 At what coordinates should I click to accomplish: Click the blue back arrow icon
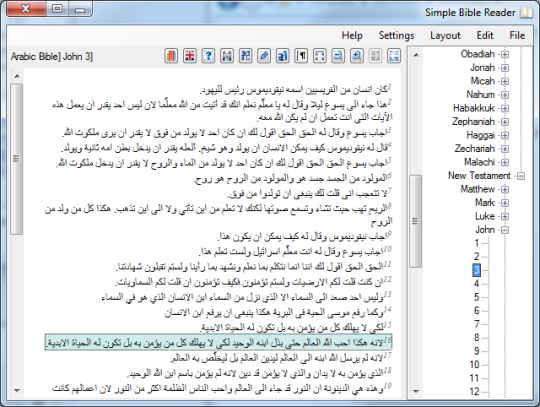(394, 56)
